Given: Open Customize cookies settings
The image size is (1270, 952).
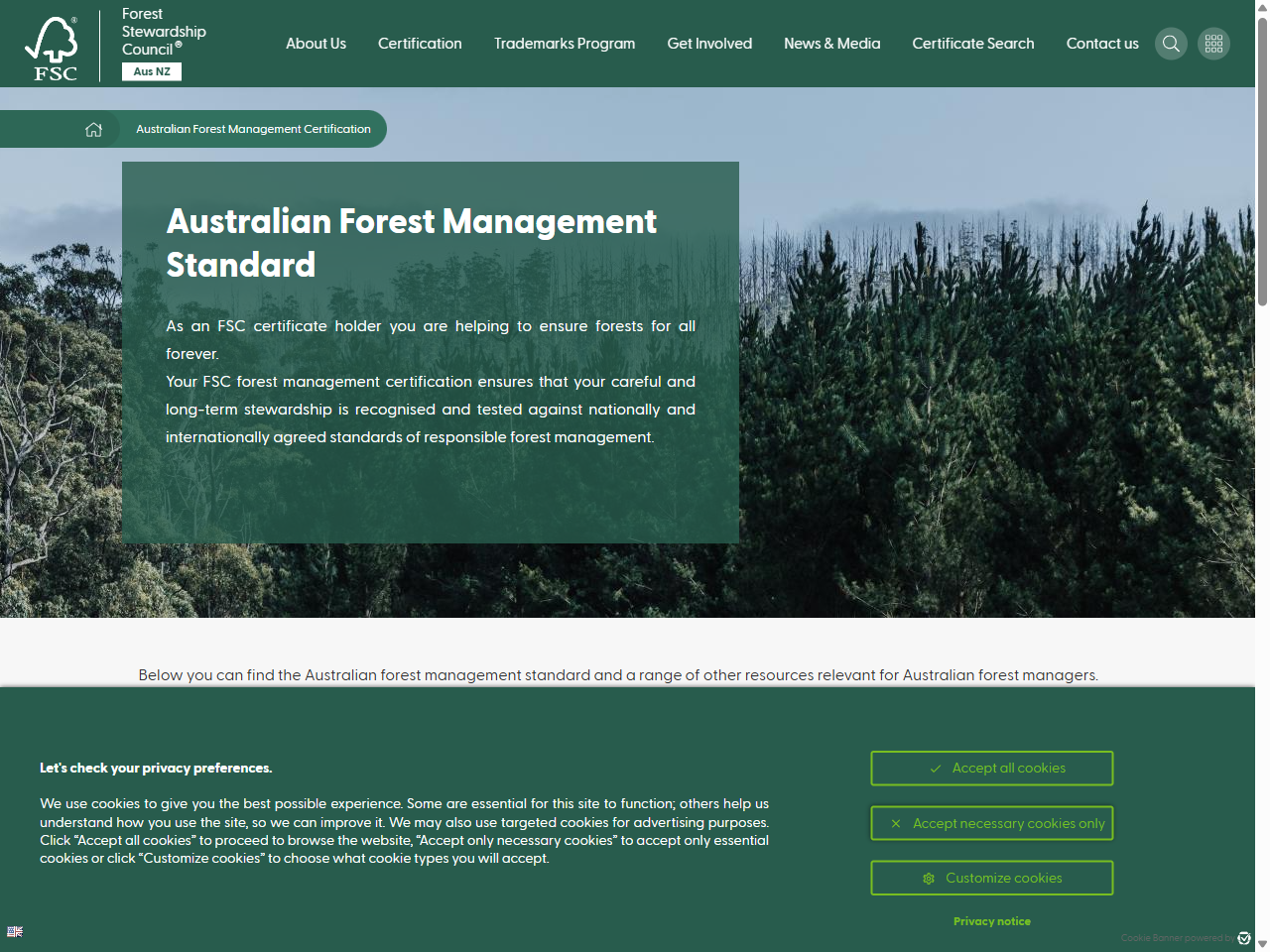Looking at the screenshot, I should 992,878.
